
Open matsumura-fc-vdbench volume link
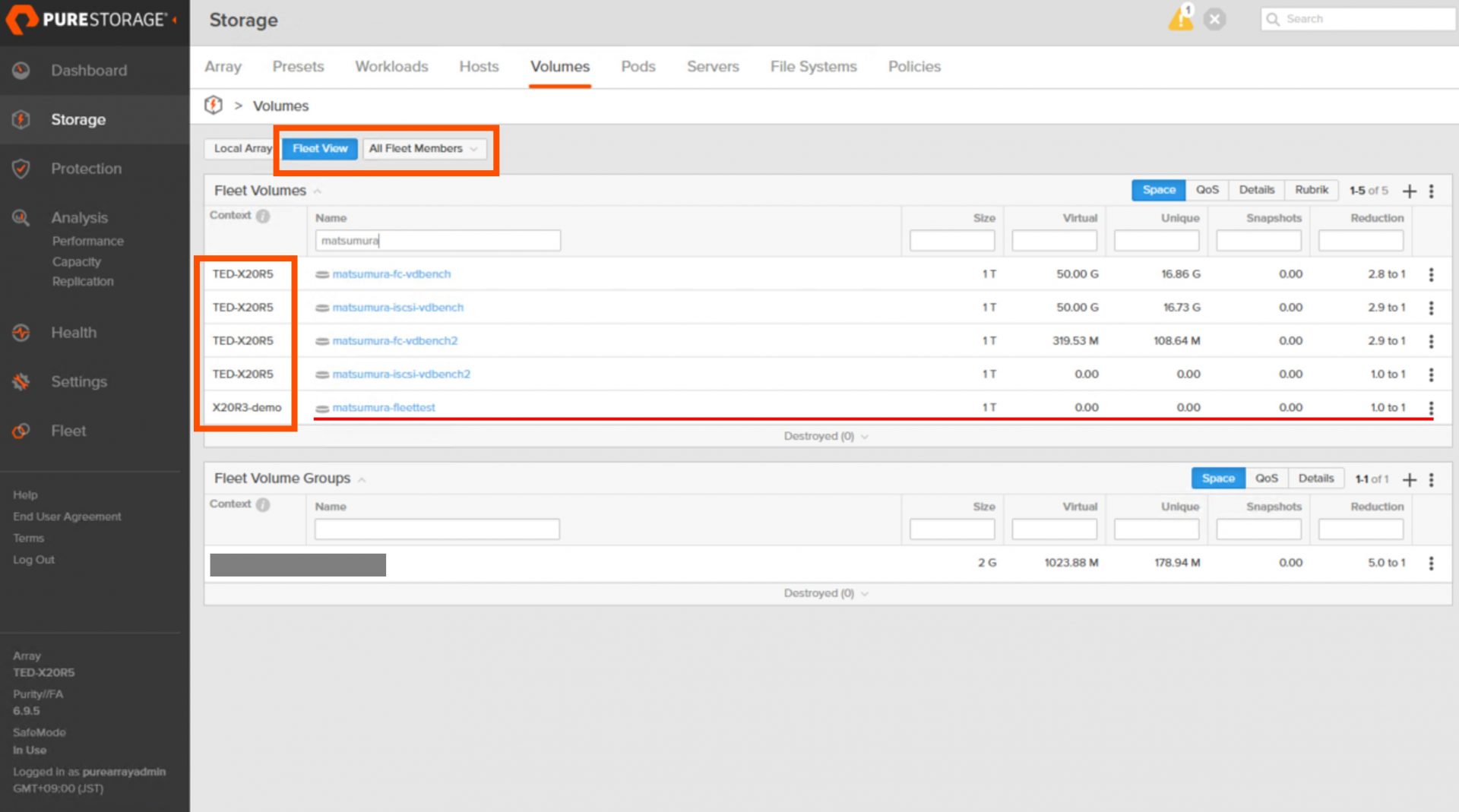[391, 274]
